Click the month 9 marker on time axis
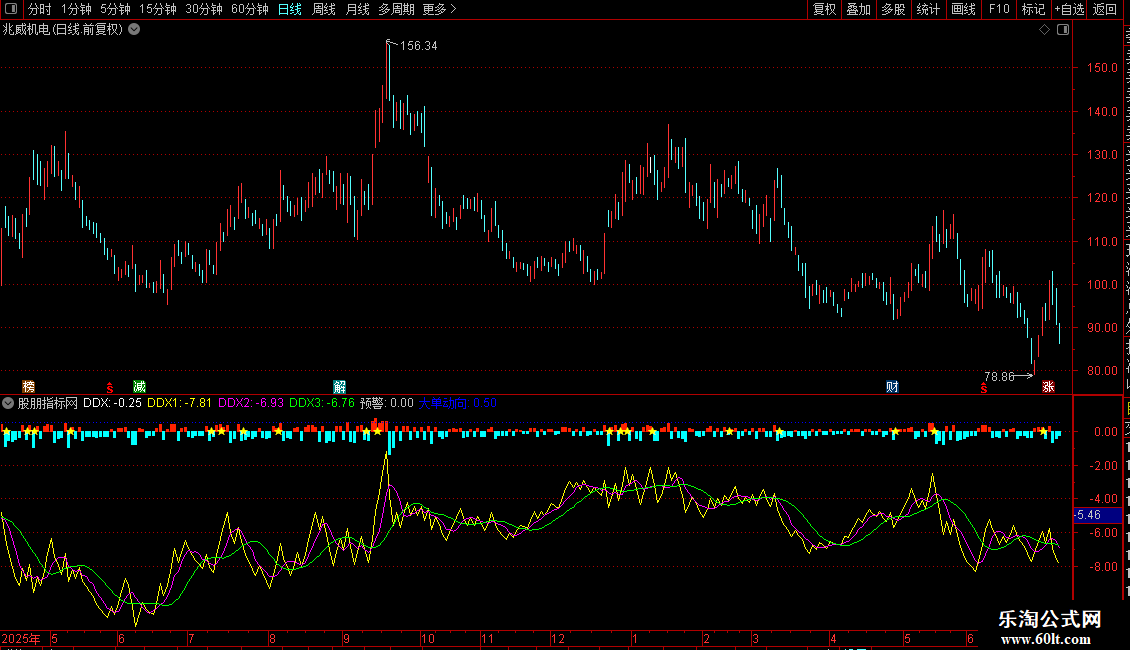Viewport: 1130px width, 650px height. [347, 638]
